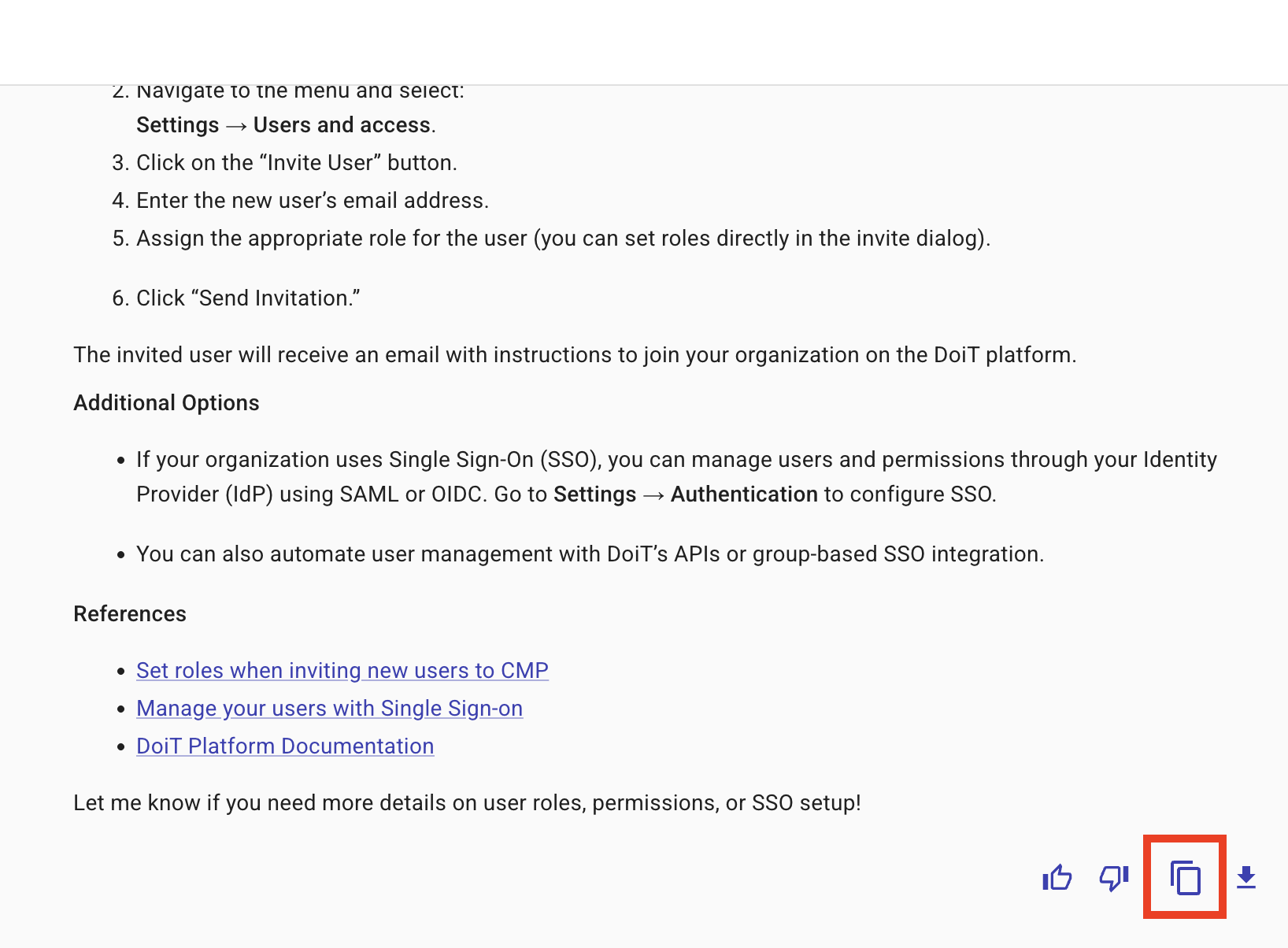This screenshot has height=948, width=1288.
Task: Click the bolded Settings text in step 2
Action: [x=178, y=124]
